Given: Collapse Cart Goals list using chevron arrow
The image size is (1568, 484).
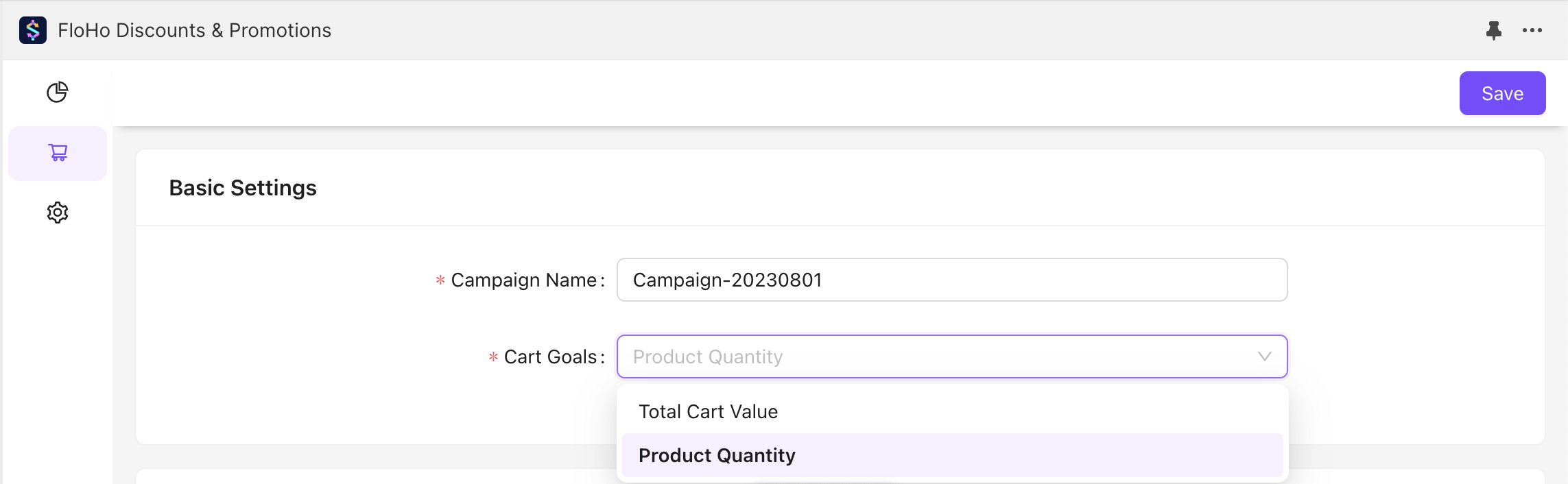Looking at the screenshot, I should [1264, 356].
